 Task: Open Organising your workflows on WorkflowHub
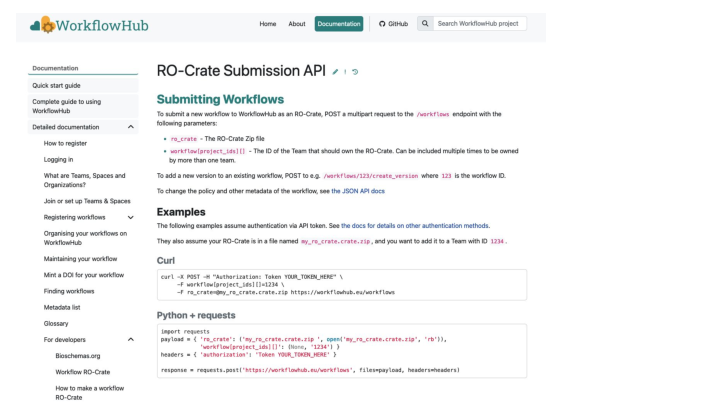tap(85, 238)
